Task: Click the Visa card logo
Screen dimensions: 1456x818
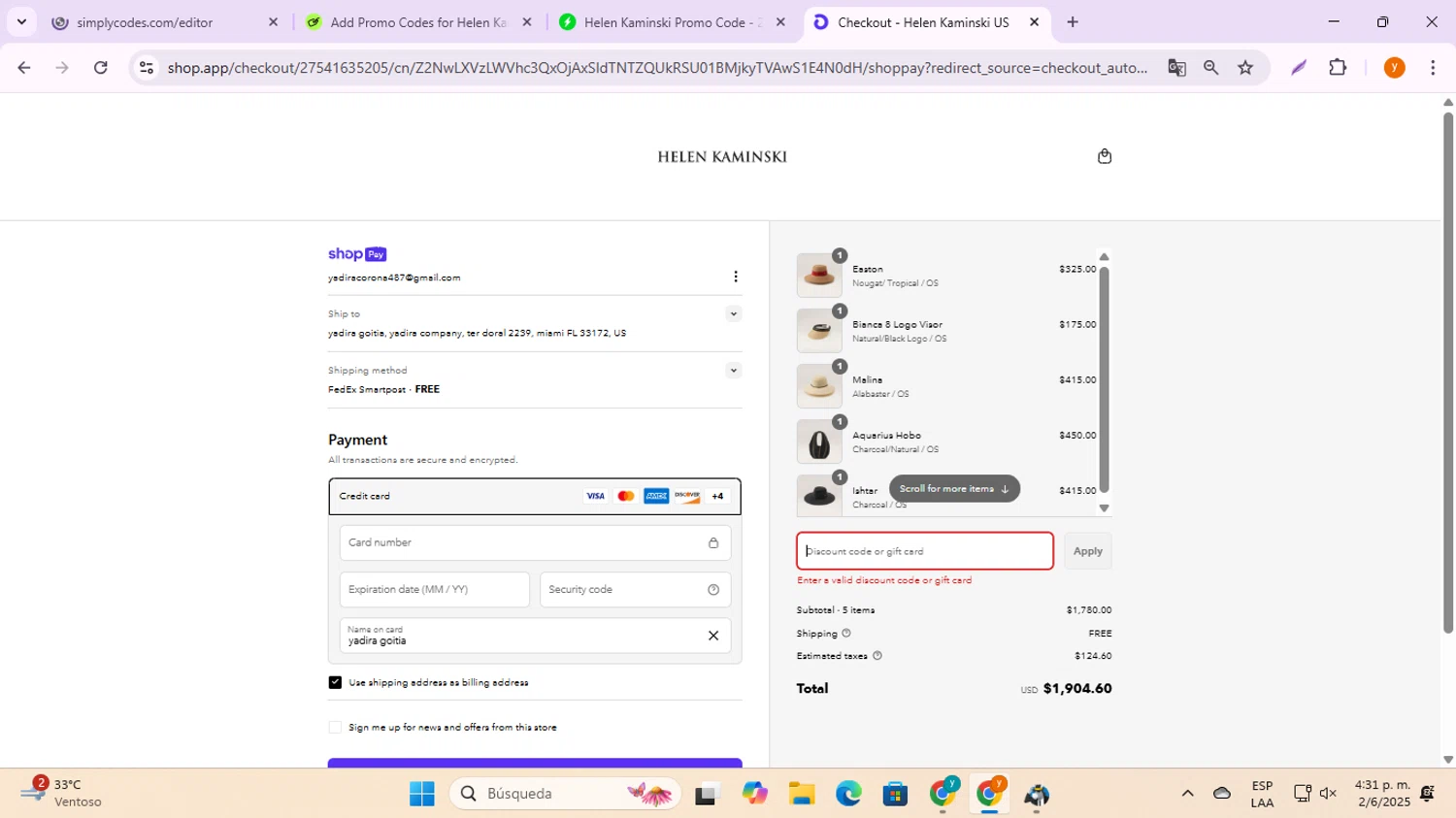Action: pos(595,496)
